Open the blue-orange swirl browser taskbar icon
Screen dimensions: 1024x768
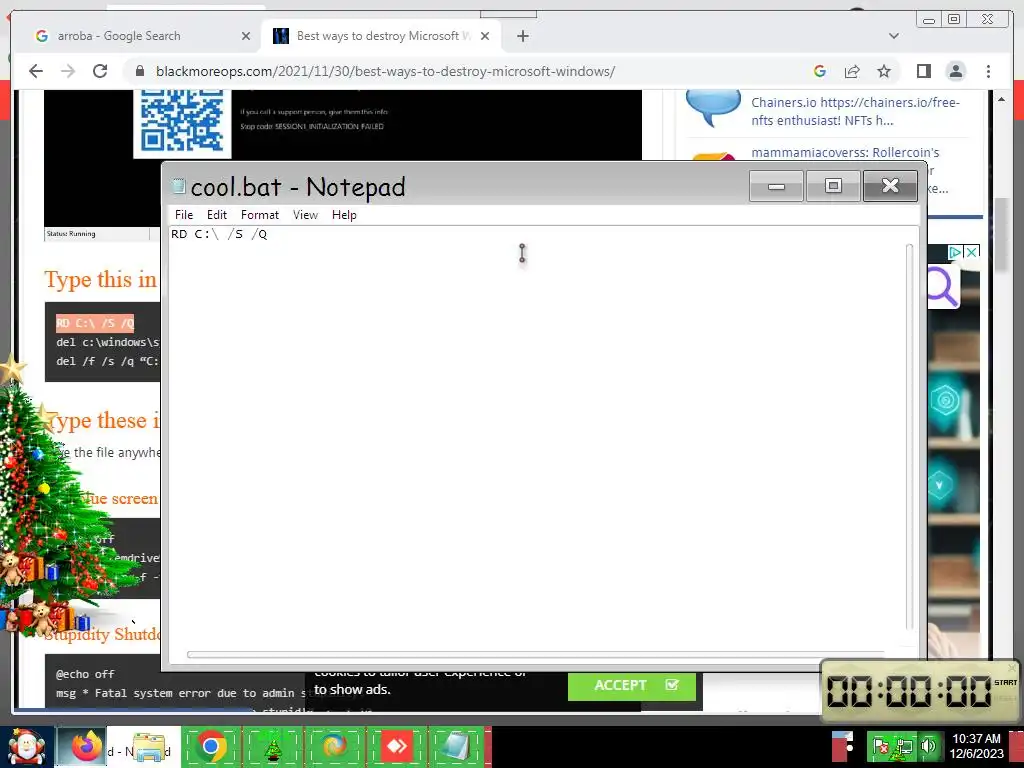tap(335, 746)
